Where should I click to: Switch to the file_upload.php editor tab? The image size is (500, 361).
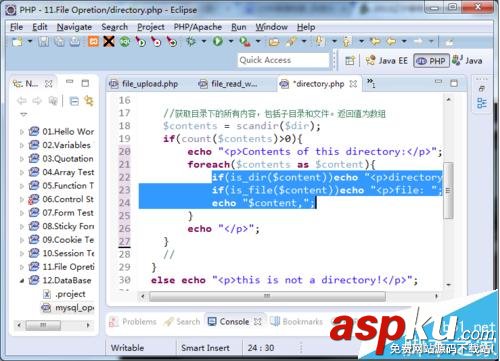[144, 84]
